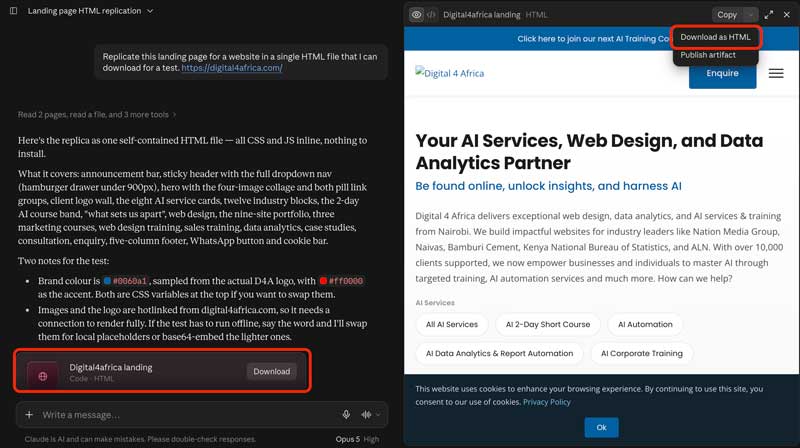This screenshot has height=448, width=800.
Task: Click the AI Training announcement bar link
Action: click(593, 39)
